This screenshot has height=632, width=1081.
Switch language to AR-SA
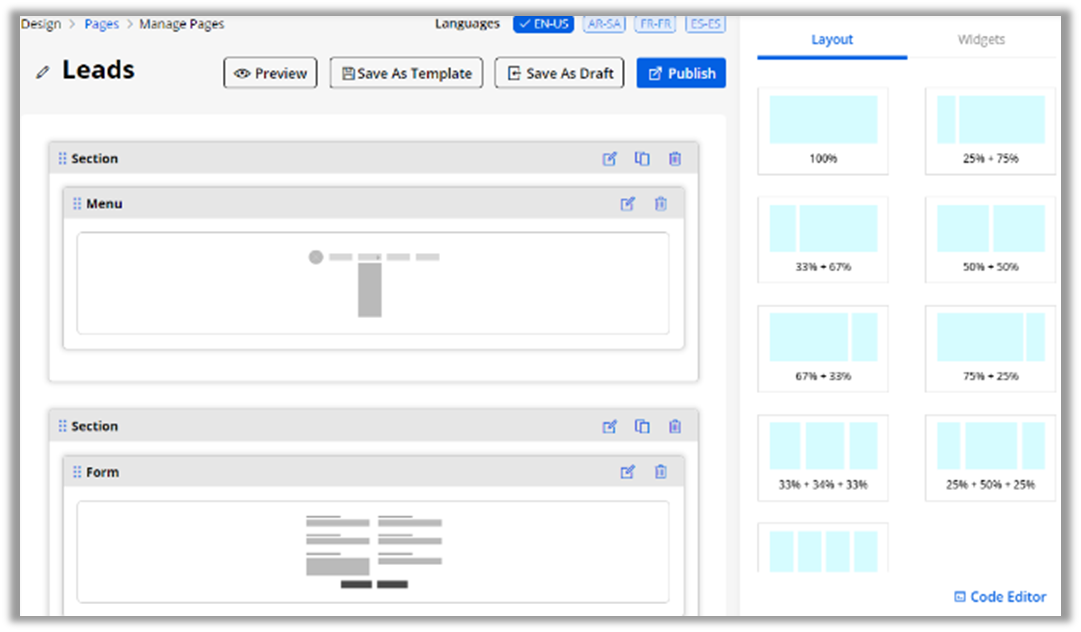tap(604, 24)
